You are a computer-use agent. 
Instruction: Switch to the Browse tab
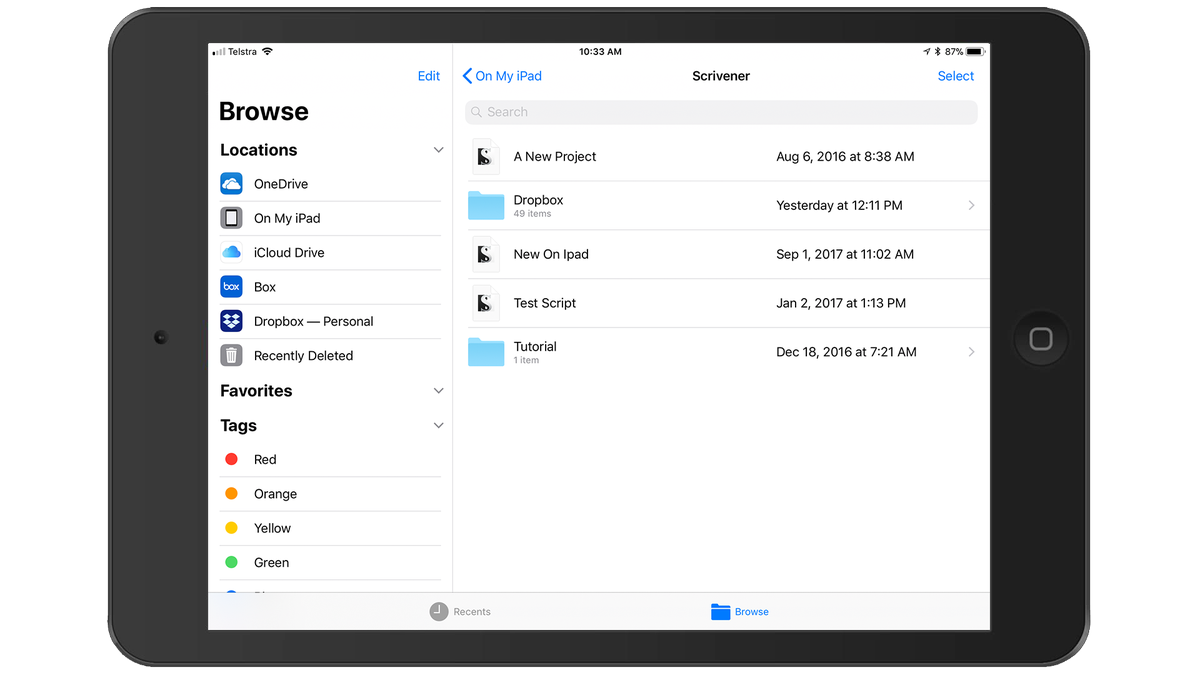pos(740,612)
